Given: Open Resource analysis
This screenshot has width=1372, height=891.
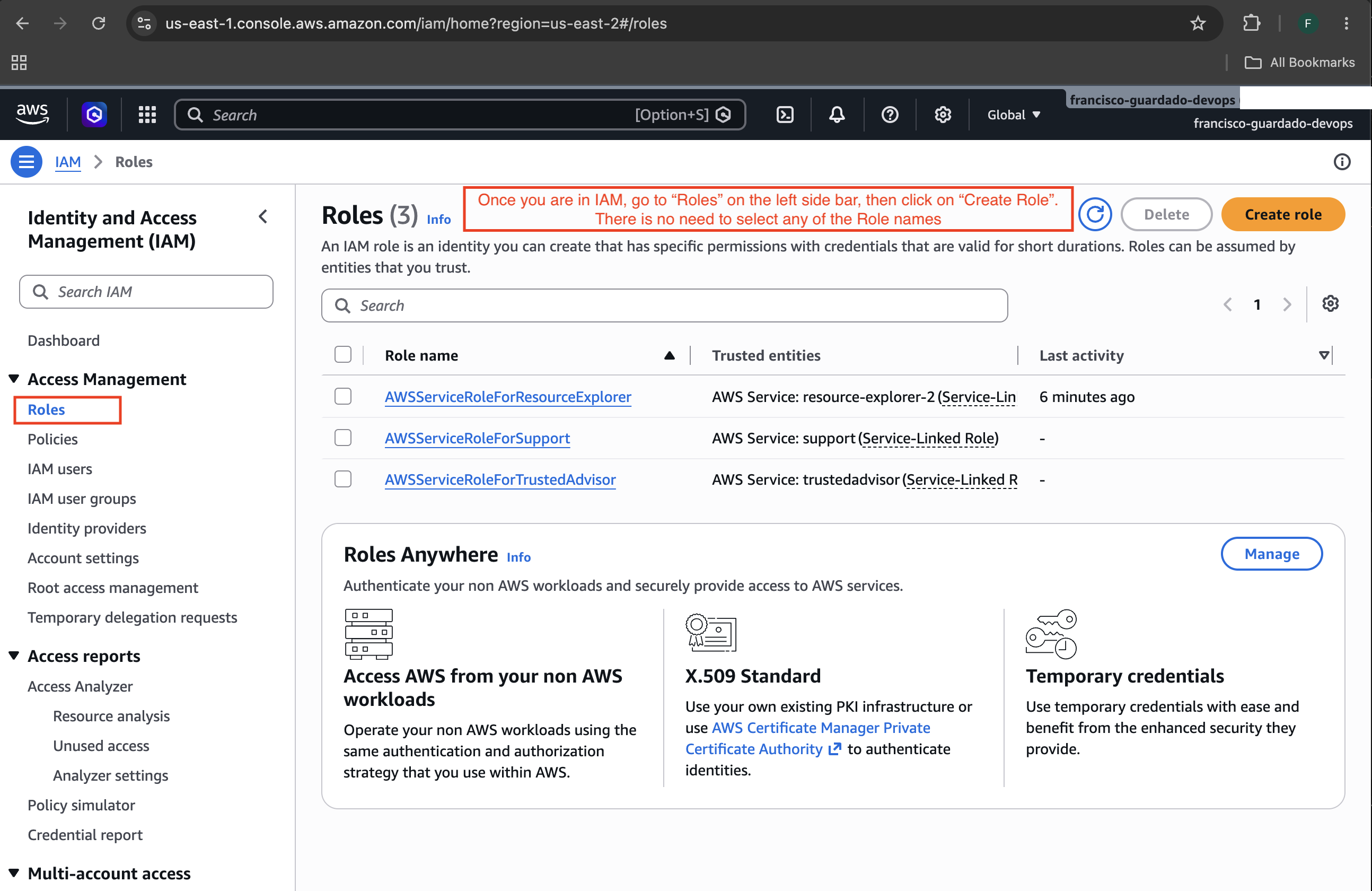Looking at the screenshot, I should 111,715.
